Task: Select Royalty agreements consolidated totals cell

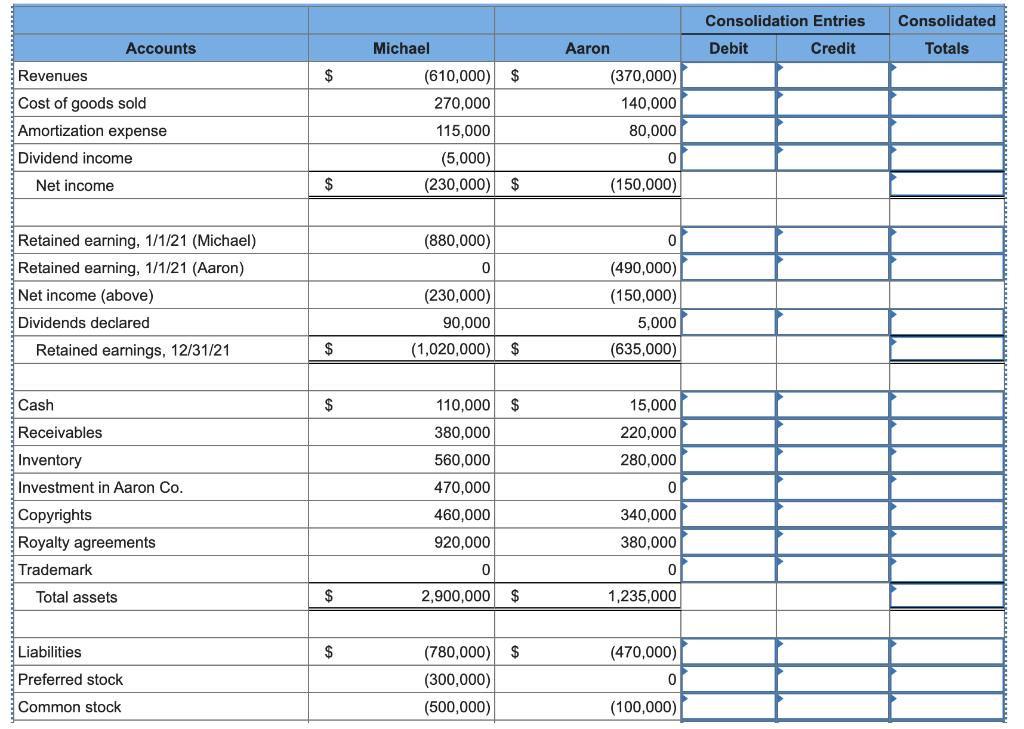Action: coord(947,542)
